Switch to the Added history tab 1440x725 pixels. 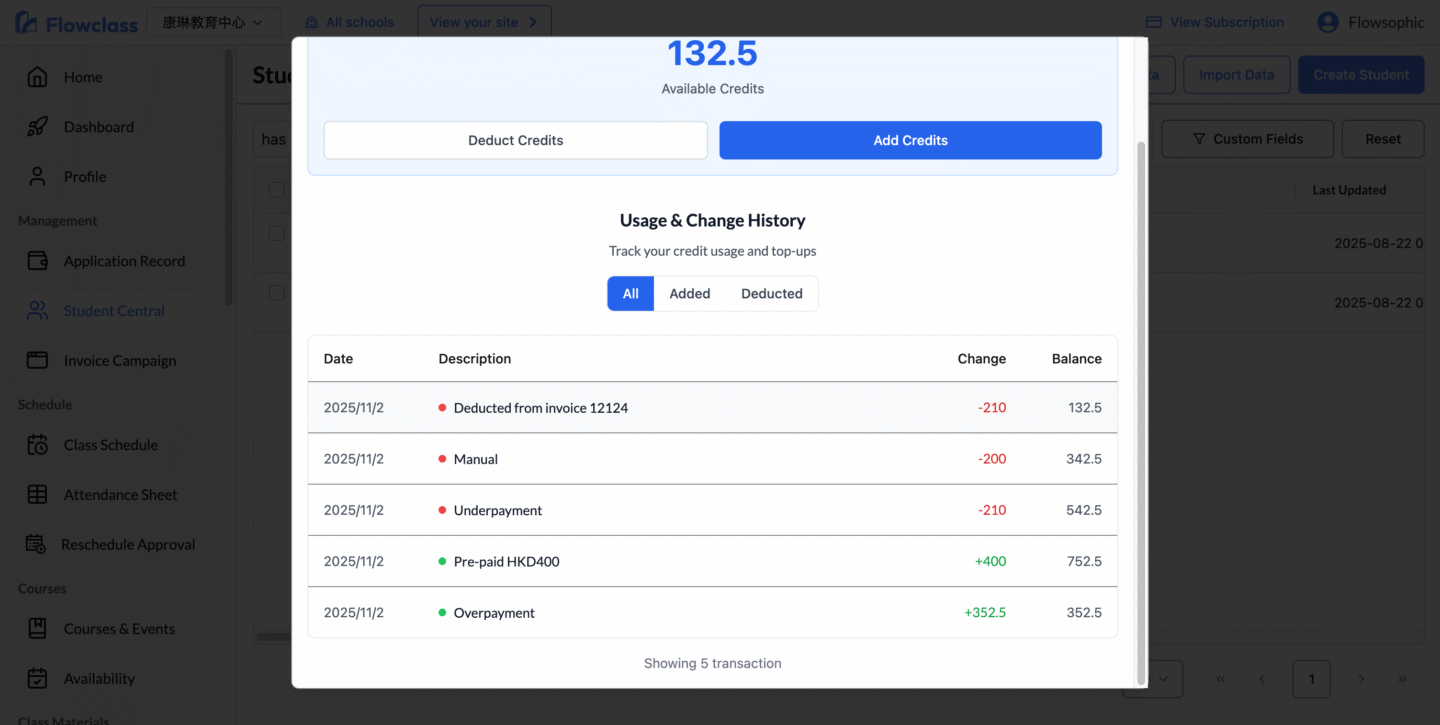pyautogui.click(x=689, y=294)
